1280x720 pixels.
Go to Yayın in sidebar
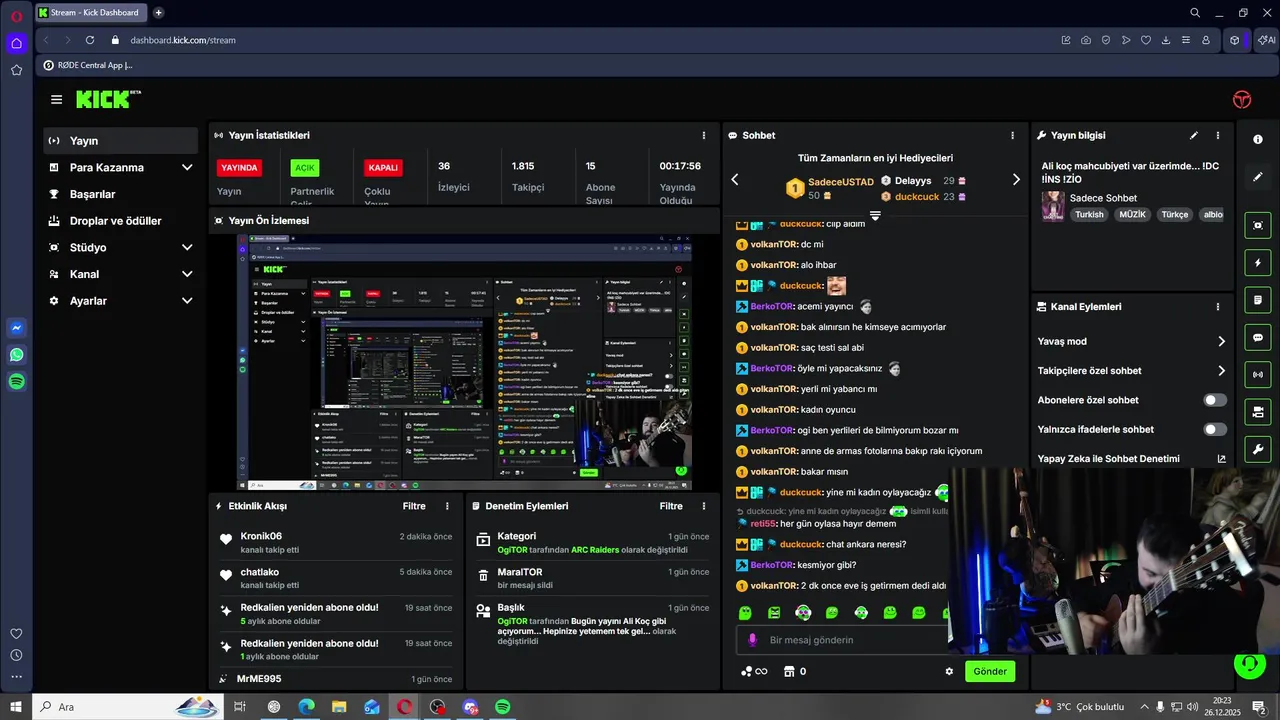click(x=121, y=141)
